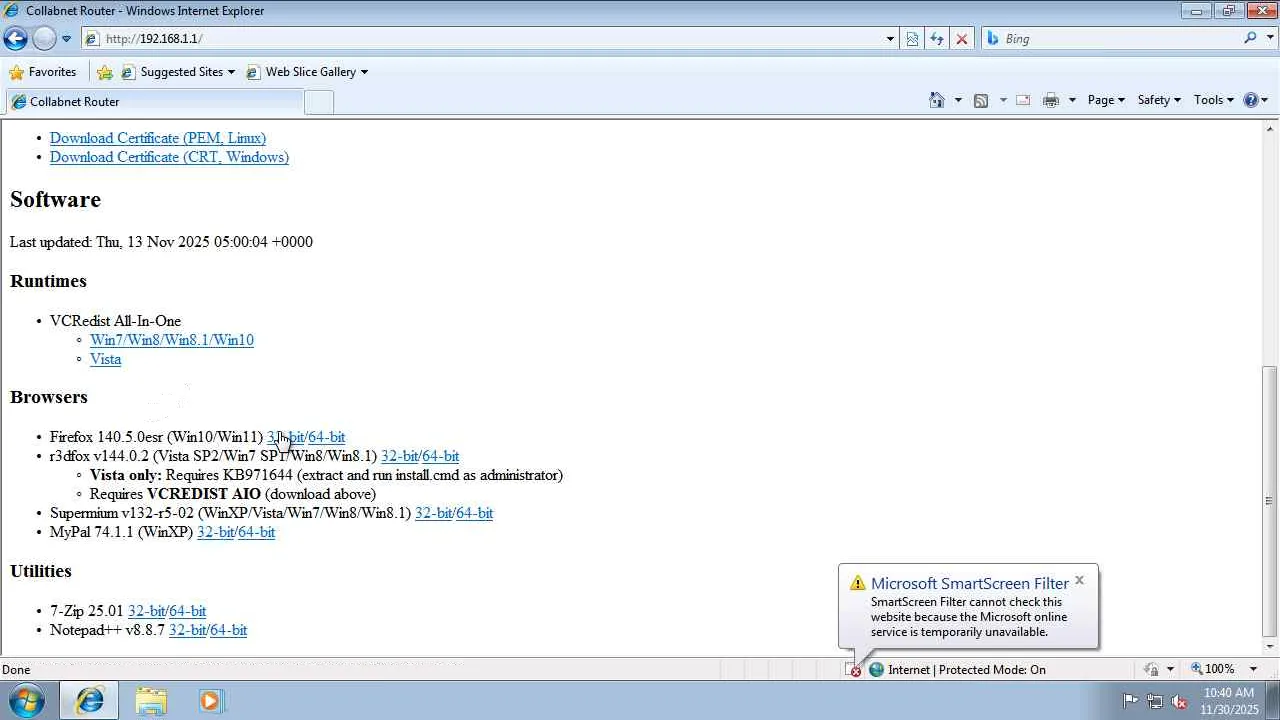Download 7-Zip 25.01 32-bit
1280x720 pixels.
pos(147,611)
